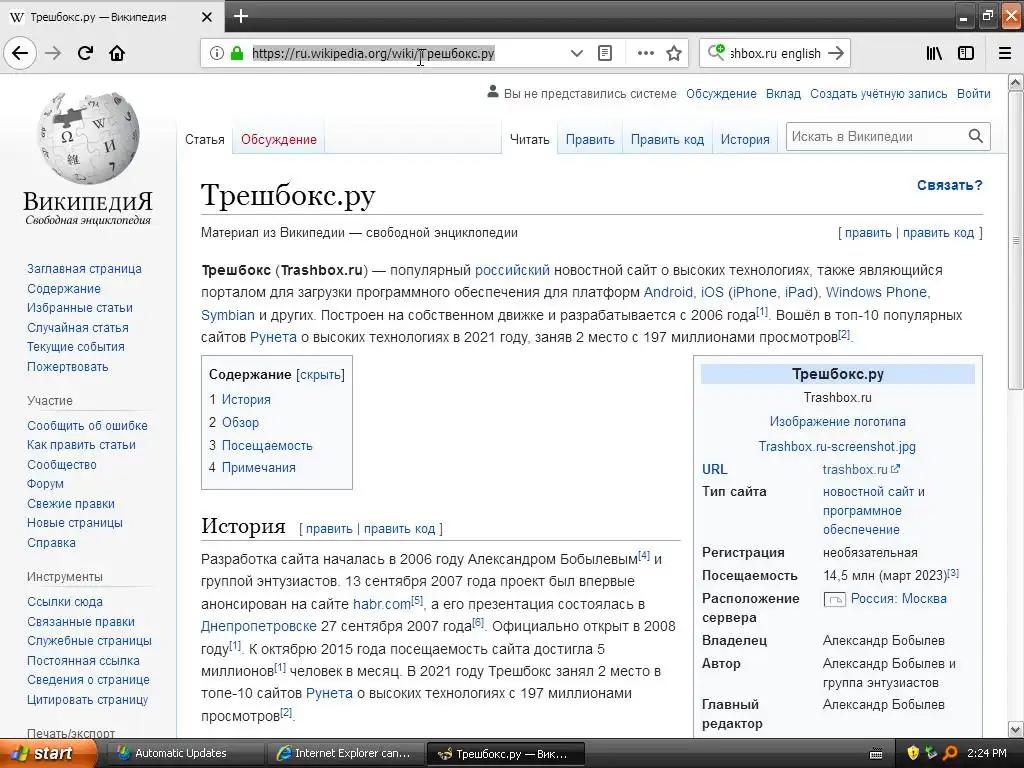Click the Wikipedia globe logo
This screenshot has height=768, width=1024.
coord(88,138)
